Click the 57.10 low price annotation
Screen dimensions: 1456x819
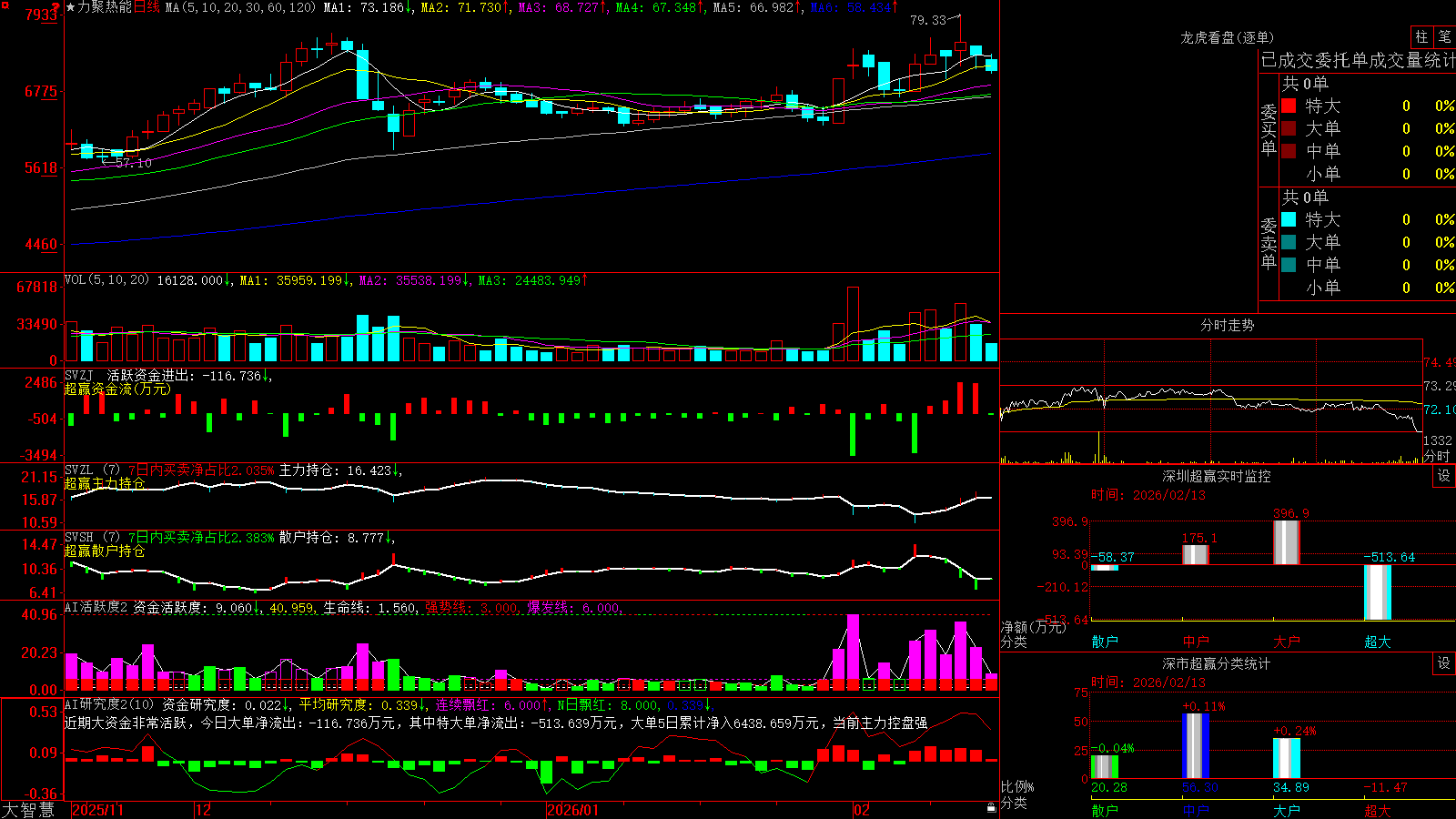pos(134,163)
